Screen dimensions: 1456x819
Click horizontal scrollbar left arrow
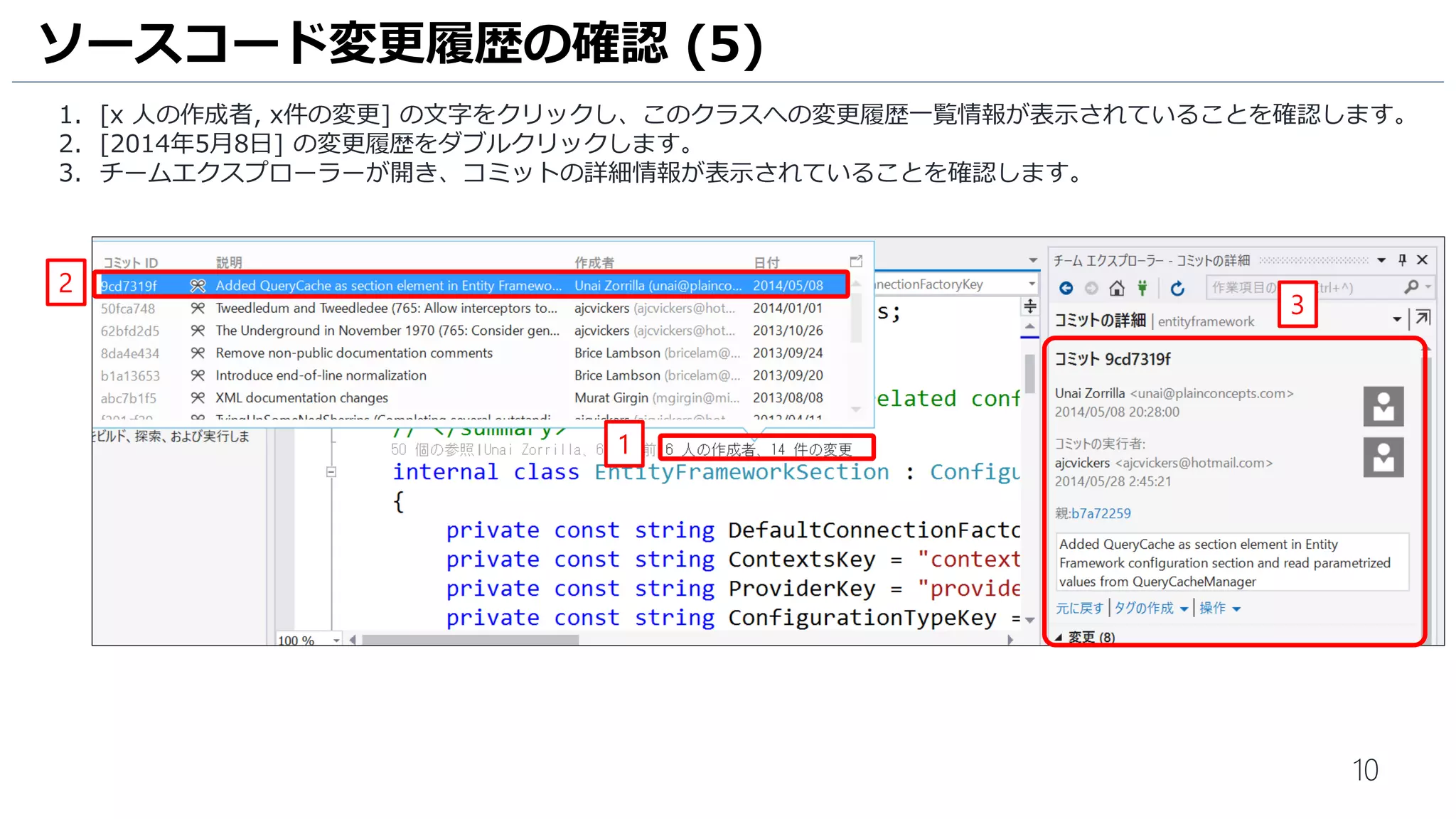(x=353, y=640)
